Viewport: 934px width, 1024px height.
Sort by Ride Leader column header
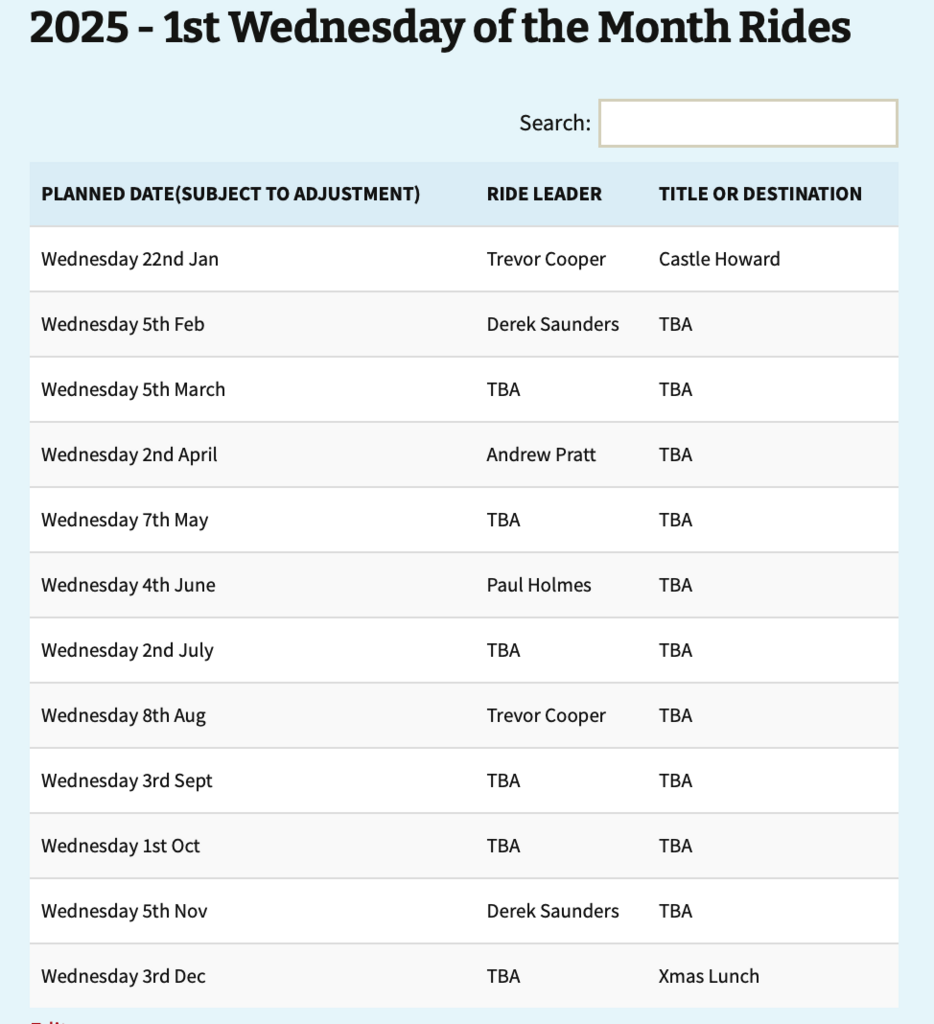tap(544, 194)
